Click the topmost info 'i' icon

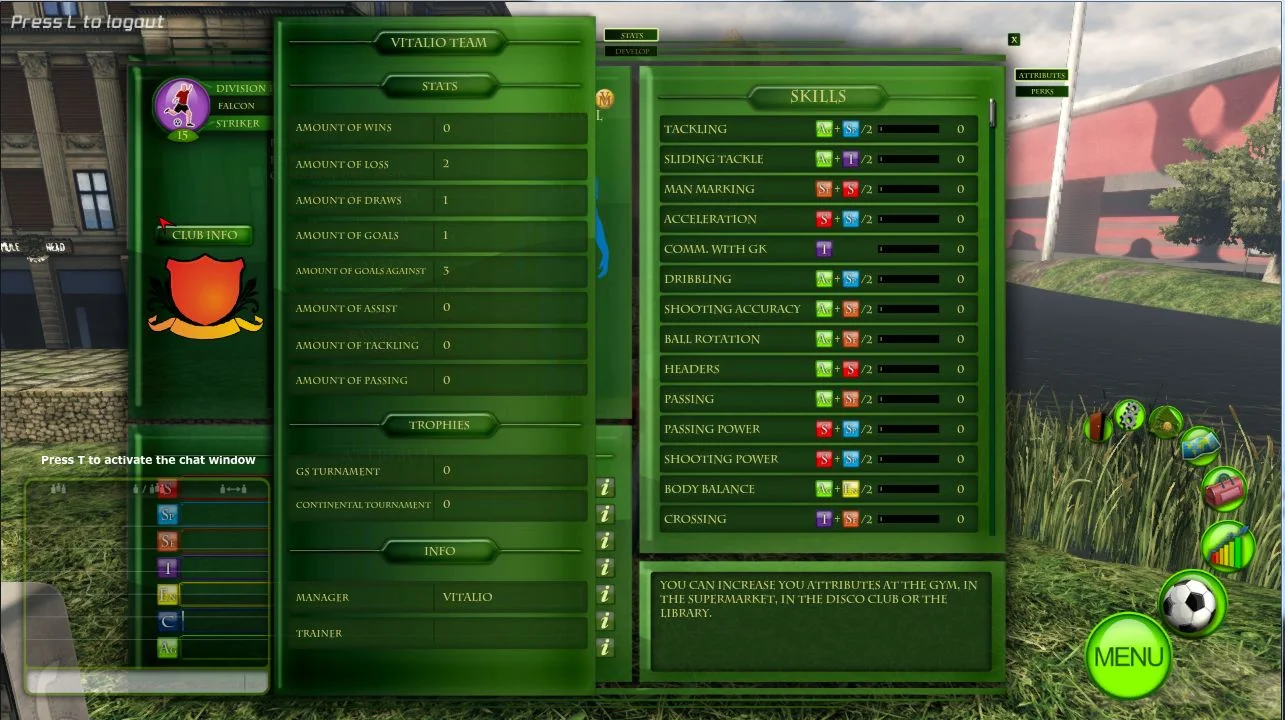(605, 488)
